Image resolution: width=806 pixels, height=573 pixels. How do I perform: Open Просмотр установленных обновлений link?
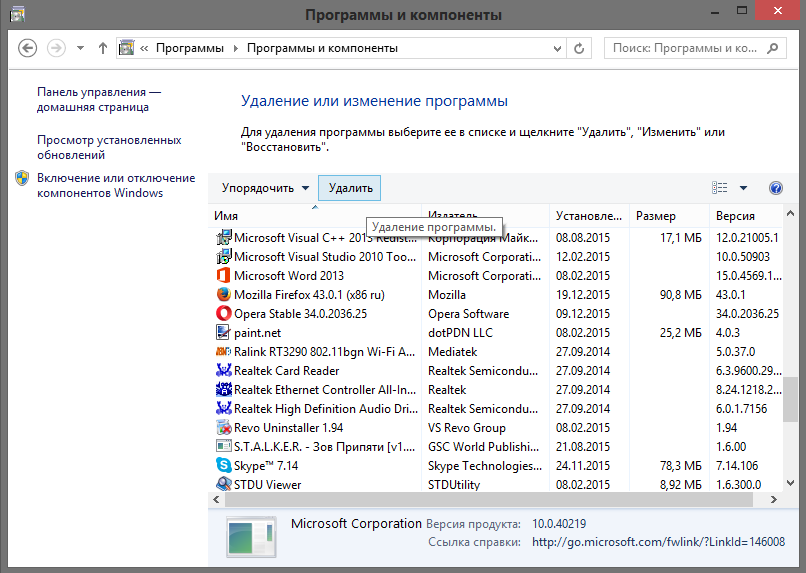tap(109, 147)
